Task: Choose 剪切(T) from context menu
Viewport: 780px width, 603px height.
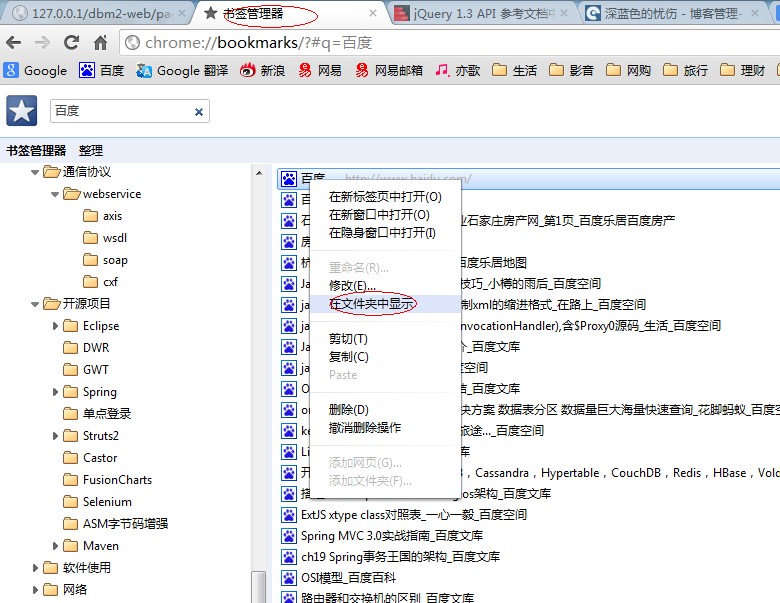Action: (x=385, y=339)
